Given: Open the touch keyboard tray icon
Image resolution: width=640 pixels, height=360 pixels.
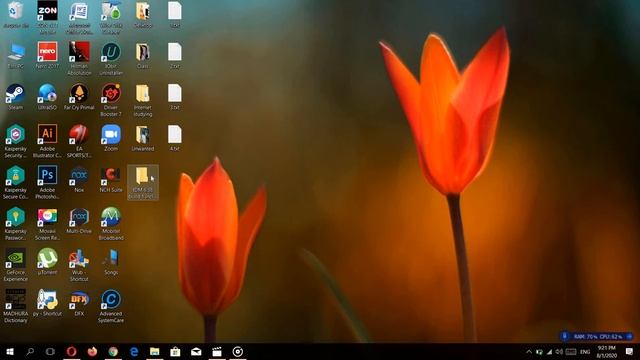Looking at the screenshot, I should 571,351.
